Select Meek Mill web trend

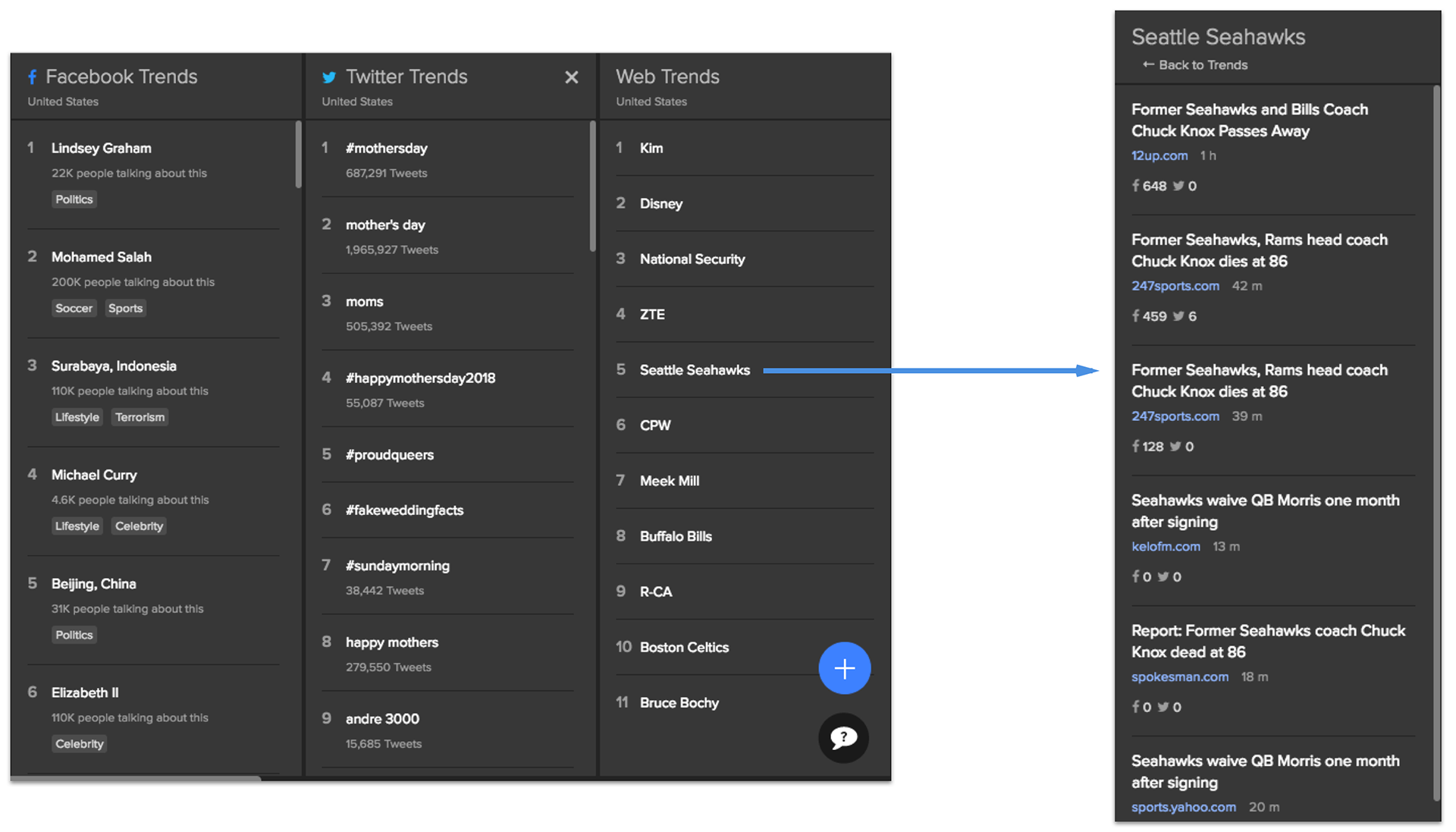pos(670,480)
